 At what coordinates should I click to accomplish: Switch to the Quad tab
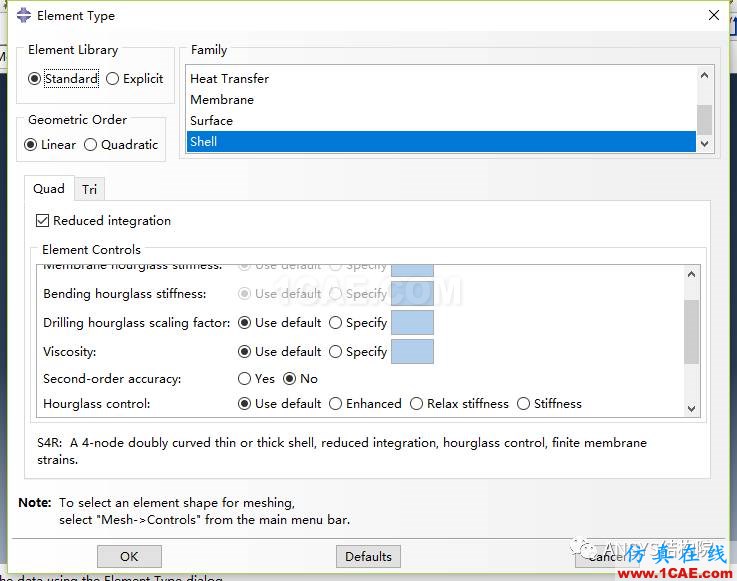49,189
